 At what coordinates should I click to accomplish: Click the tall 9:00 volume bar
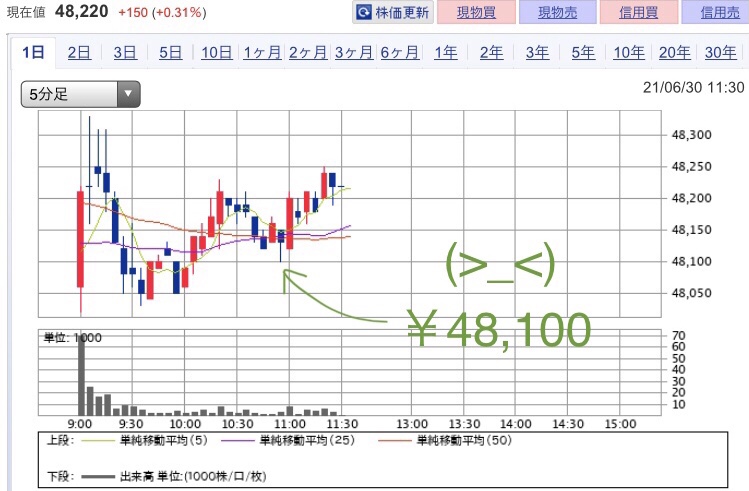point(81,374)
